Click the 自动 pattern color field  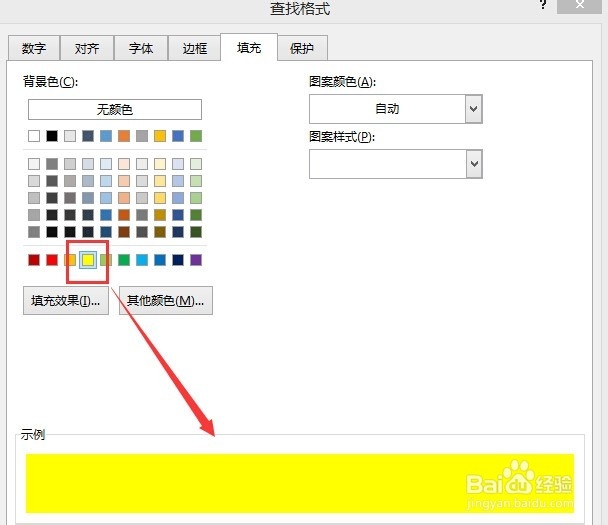(387, 109)
